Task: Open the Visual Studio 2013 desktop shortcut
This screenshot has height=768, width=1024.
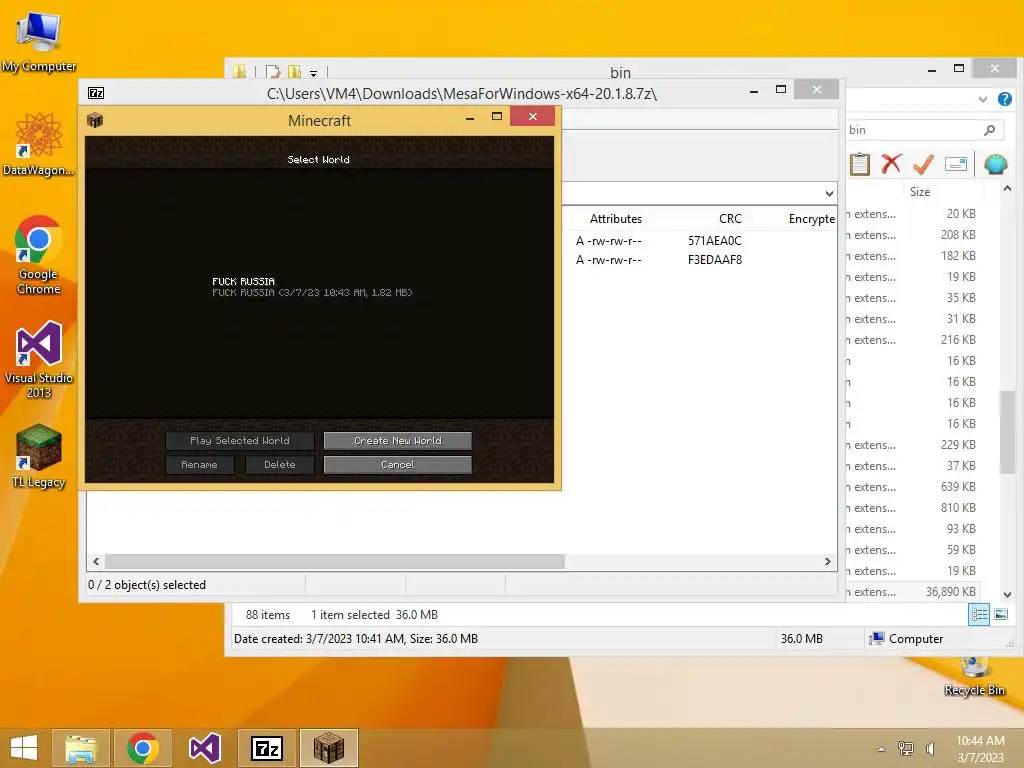Action: [39, 359]
